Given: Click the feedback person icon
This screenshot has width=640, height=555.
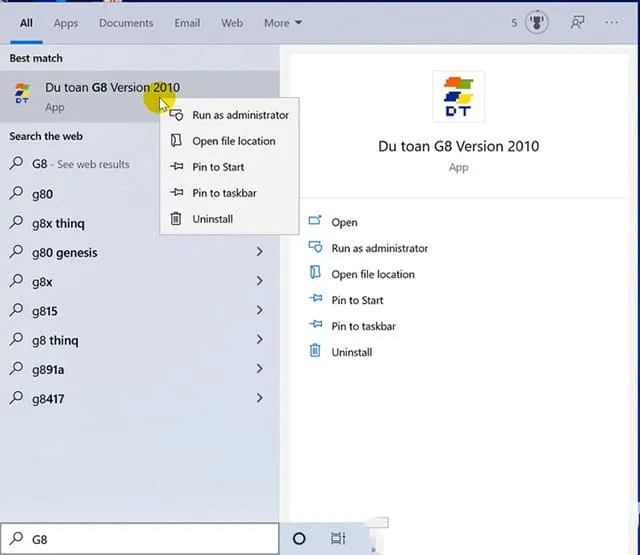Looking at the screenshot, I should pyautogui.click(x=577, y=22).
